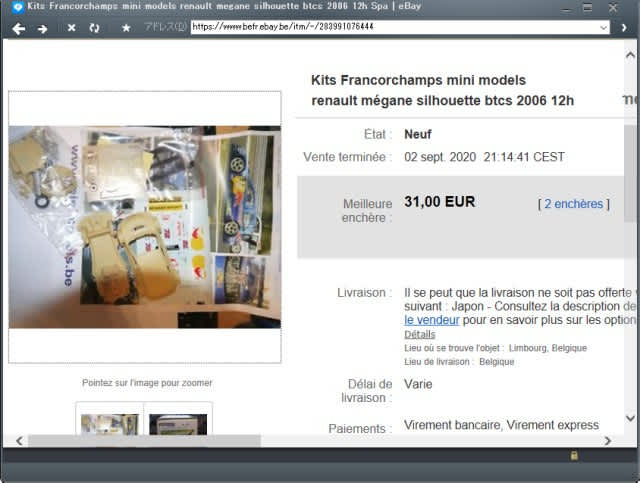Screen dimensions: 640x483
Task: Open the 2 enchères bid history link
Action: (x=573, y=204)
